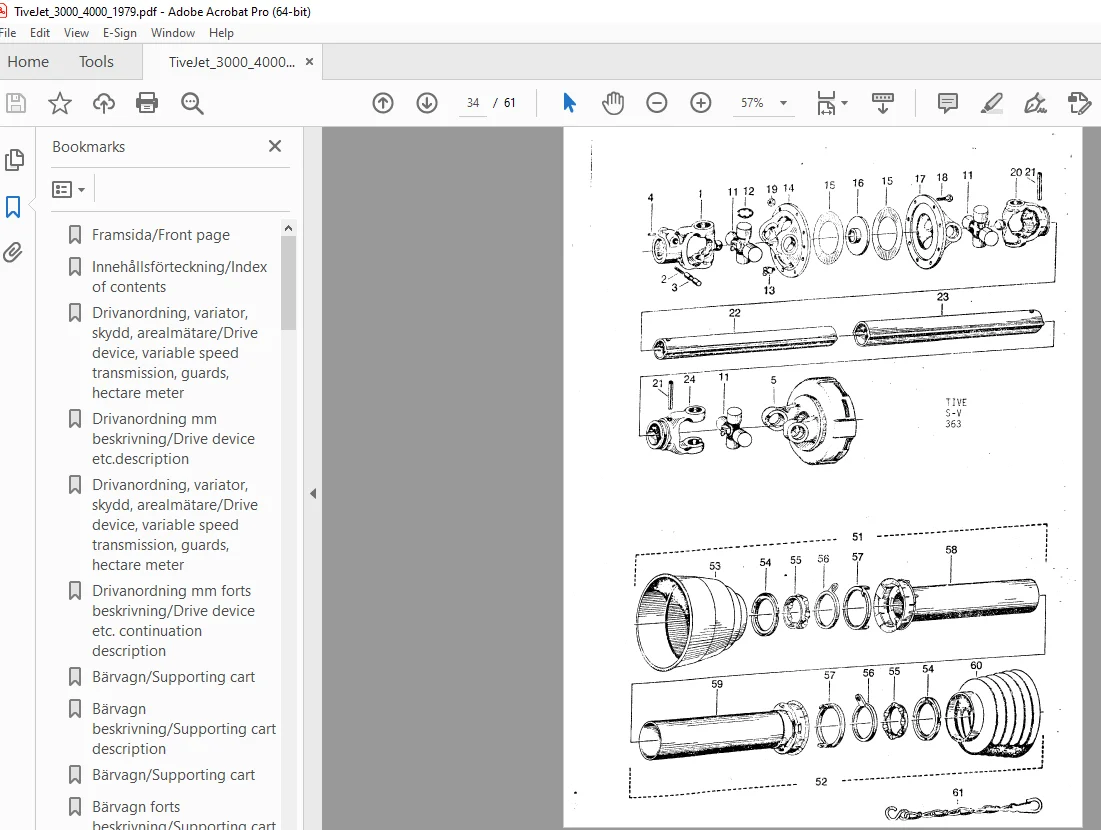Click the total page count 61
Image resolution: width=1101 pixels, height=830 pixels.
(x=510, y=103)
